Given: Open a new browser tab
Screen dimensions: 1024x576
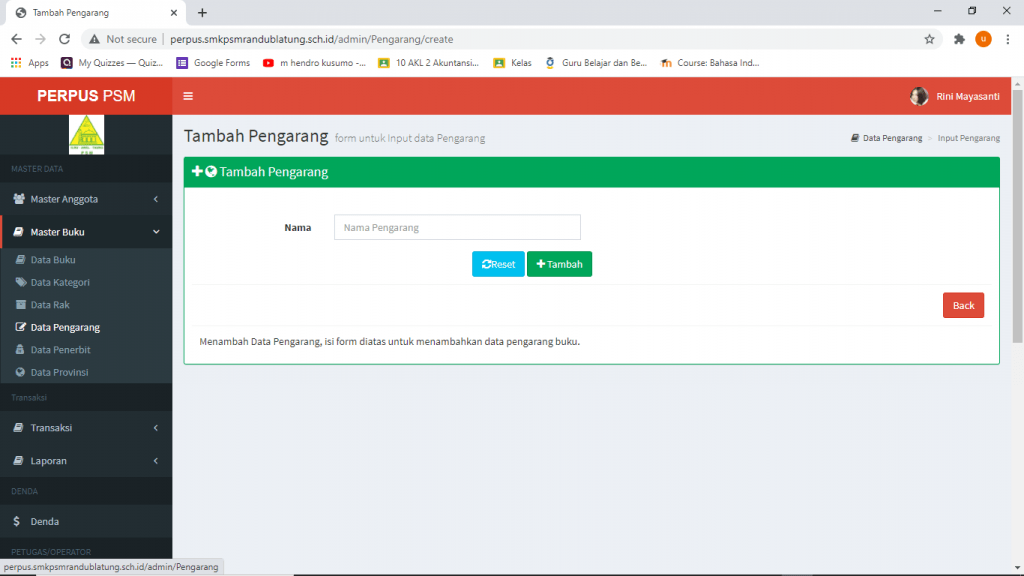Looking at the screenshot, I should click(202, 12).
